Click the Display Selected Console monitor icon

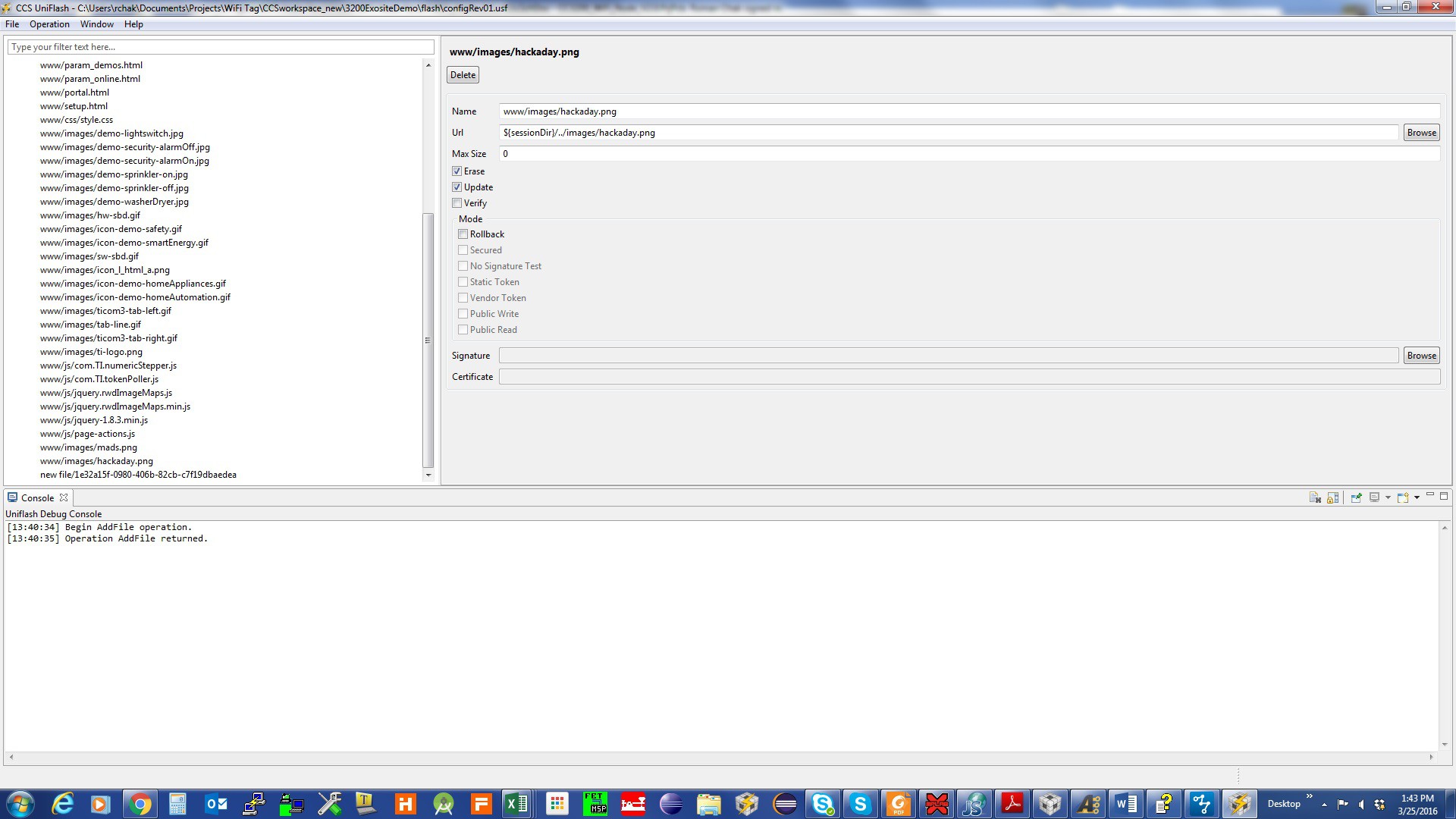(x=1374, y=497)
